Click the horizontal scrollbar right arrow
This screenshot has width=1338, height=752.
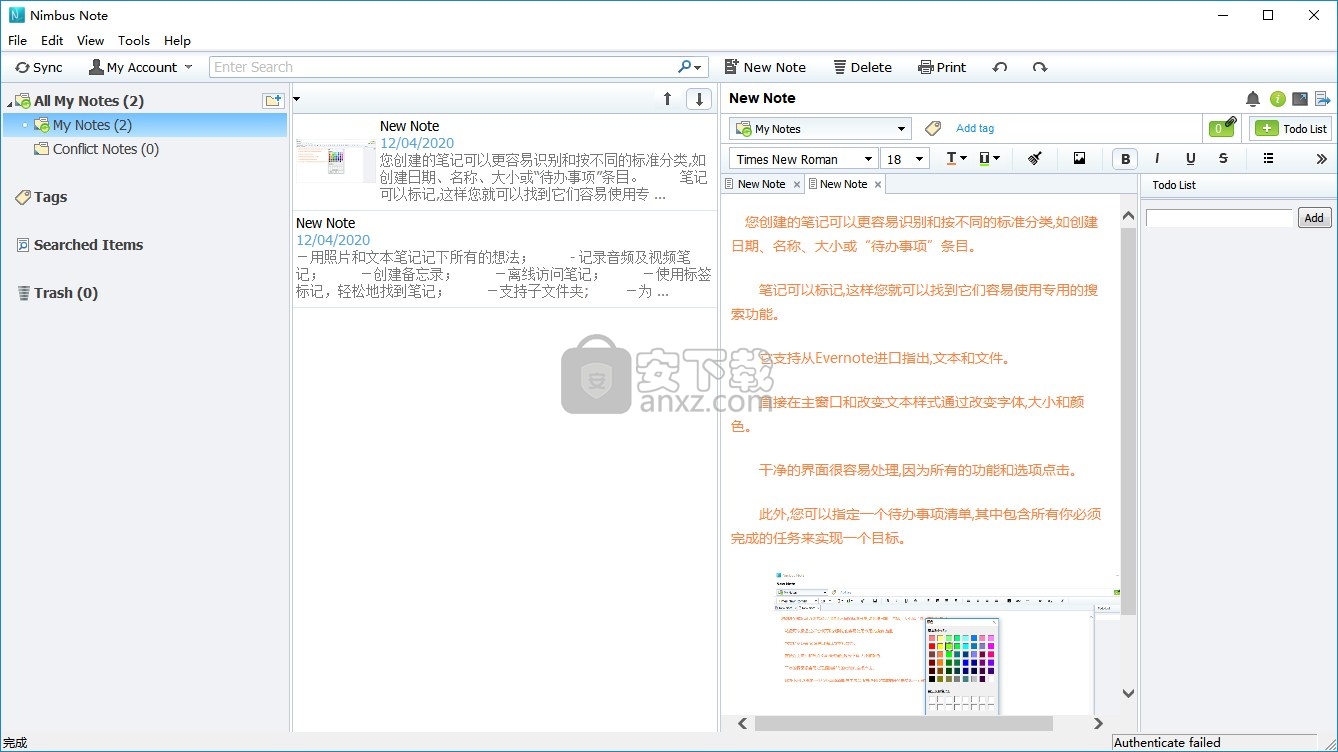pyautogui.click(x=1098, y=723)
